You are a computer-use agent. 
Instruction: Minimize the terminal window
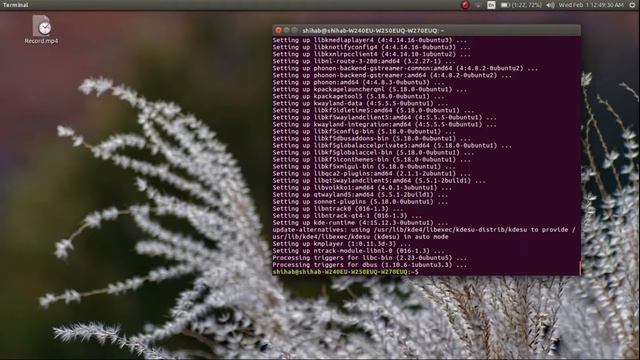(287, 30)
